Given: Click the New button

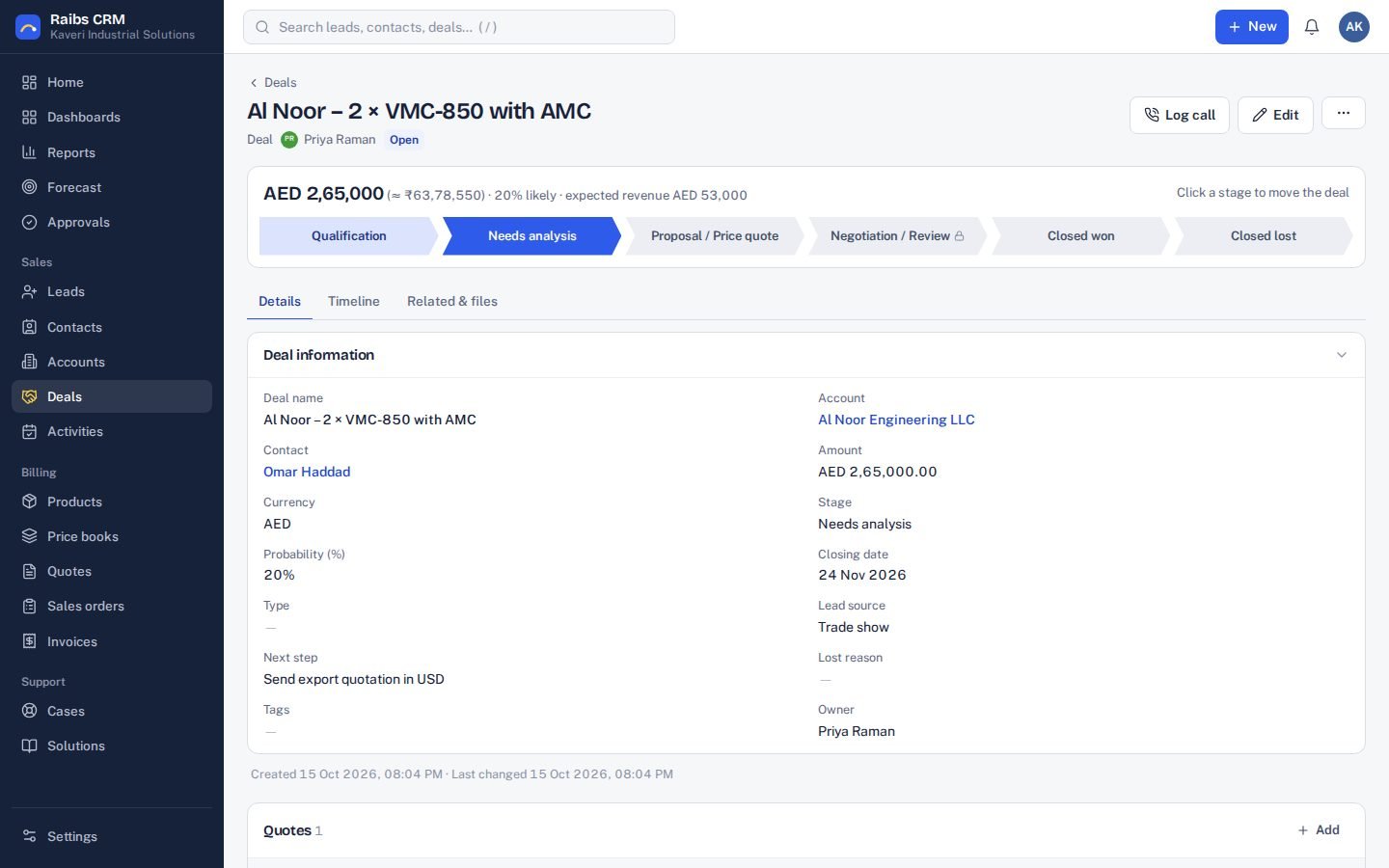Looking at the screenshot, I should click(x=1252, y=27).
